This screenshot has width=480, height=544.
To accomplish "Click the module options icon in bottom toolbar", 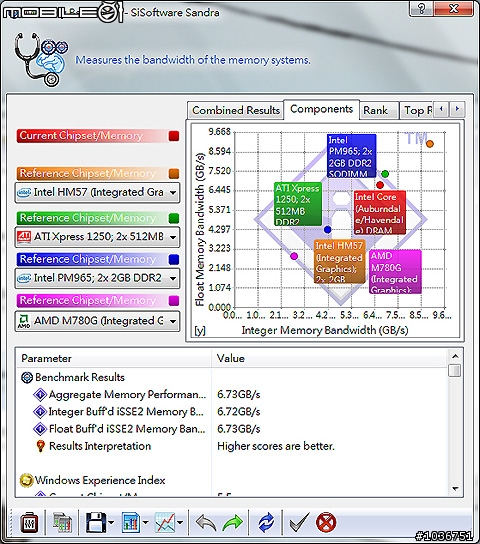I will pos(29,522).
